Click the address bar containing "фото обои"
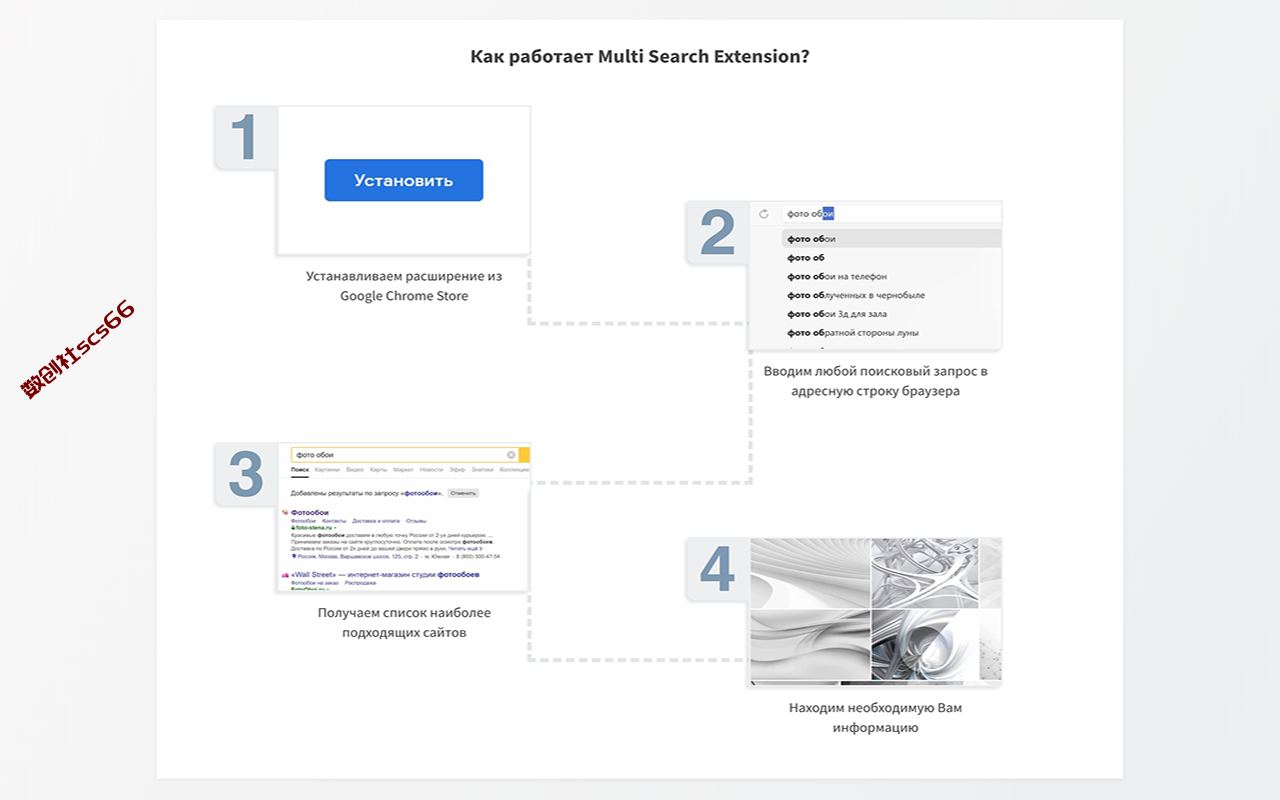 [x=891, y=213]
